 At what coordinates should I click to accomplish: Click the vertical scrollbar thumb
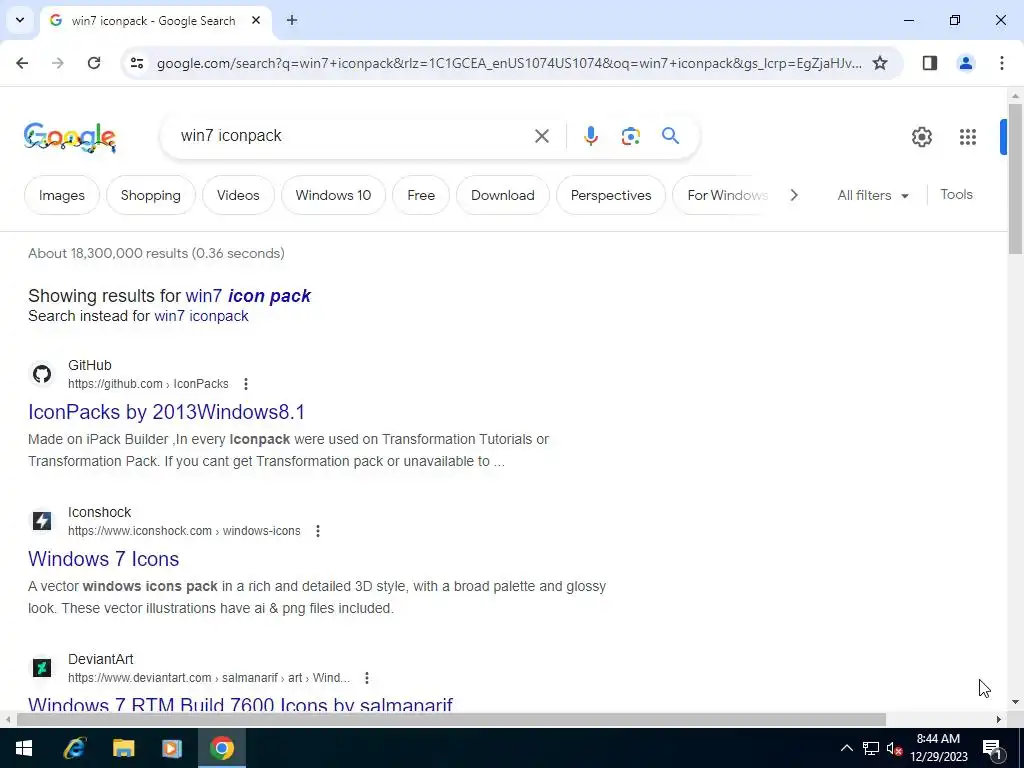pos(1015,178)
